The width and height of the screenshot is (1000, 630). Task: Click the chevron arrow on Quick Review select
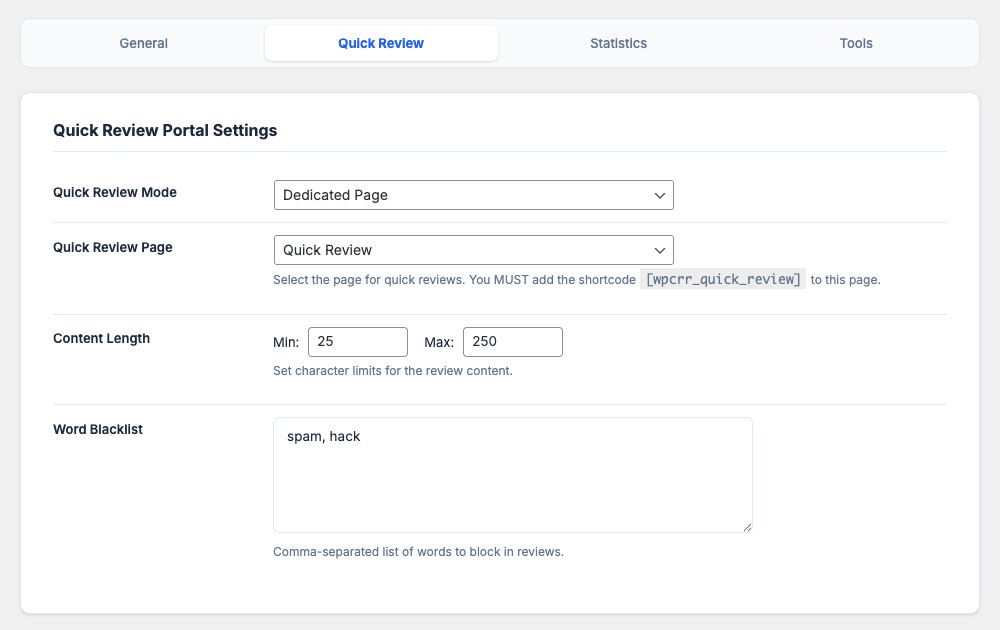tap(660, 250)
